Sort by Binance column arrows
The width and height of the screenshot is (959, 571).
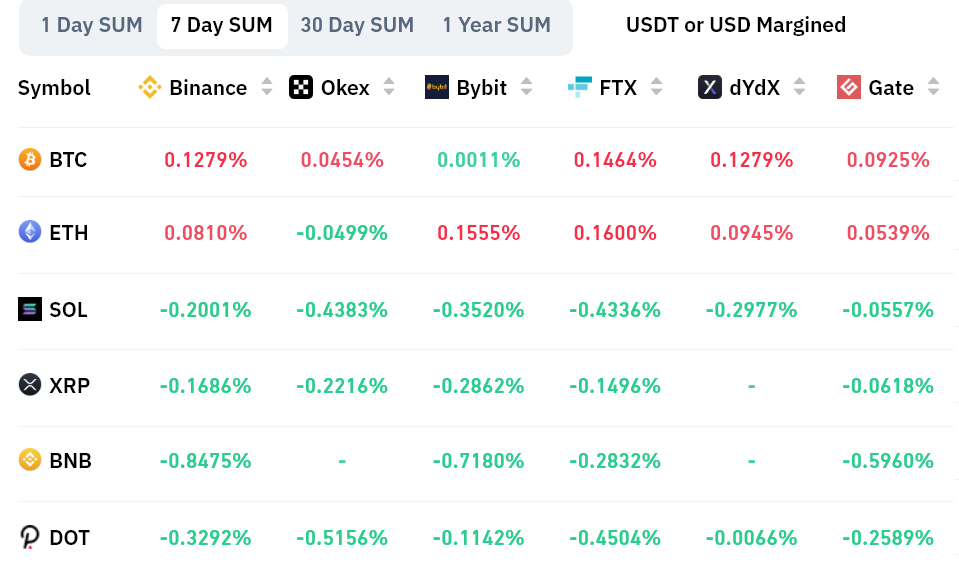267,88
